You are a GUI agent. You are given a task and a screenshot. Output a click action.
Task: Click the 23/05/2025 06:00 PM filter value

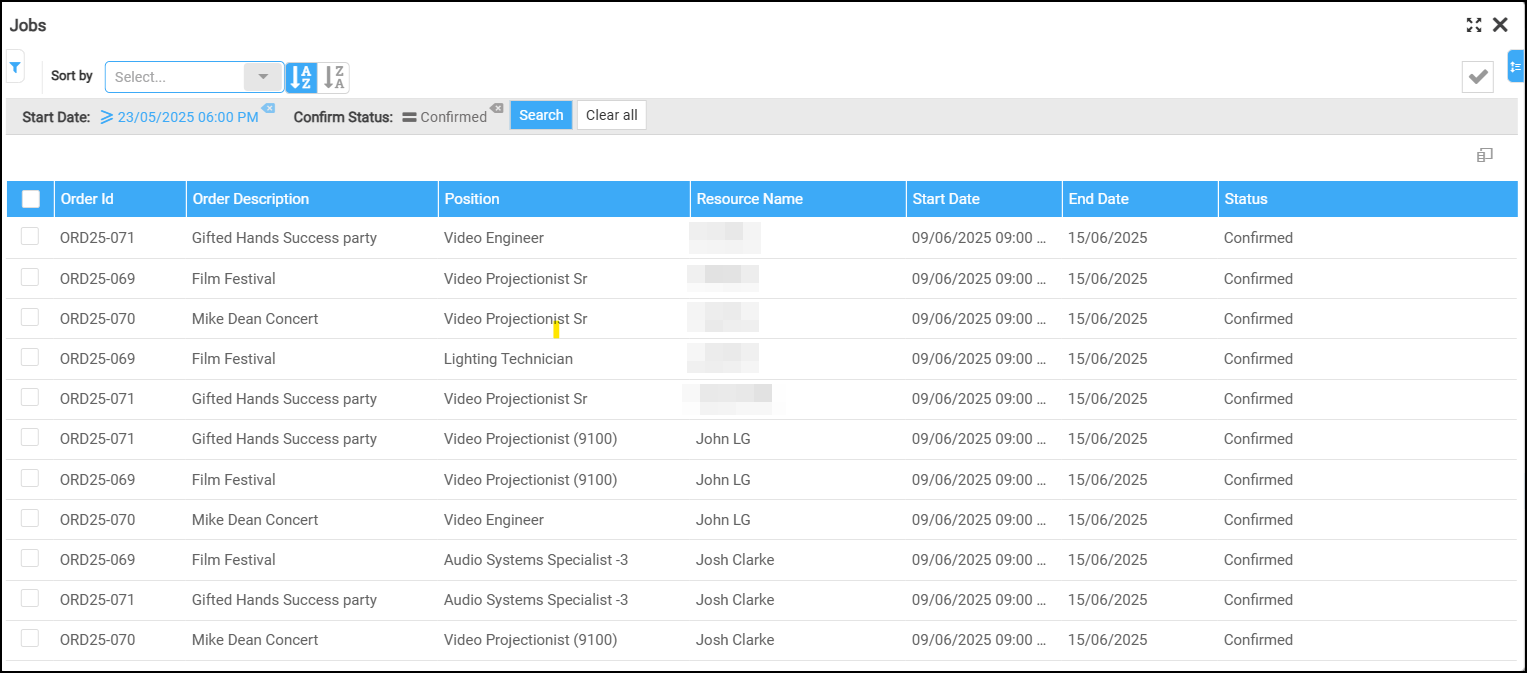(188, 117)
